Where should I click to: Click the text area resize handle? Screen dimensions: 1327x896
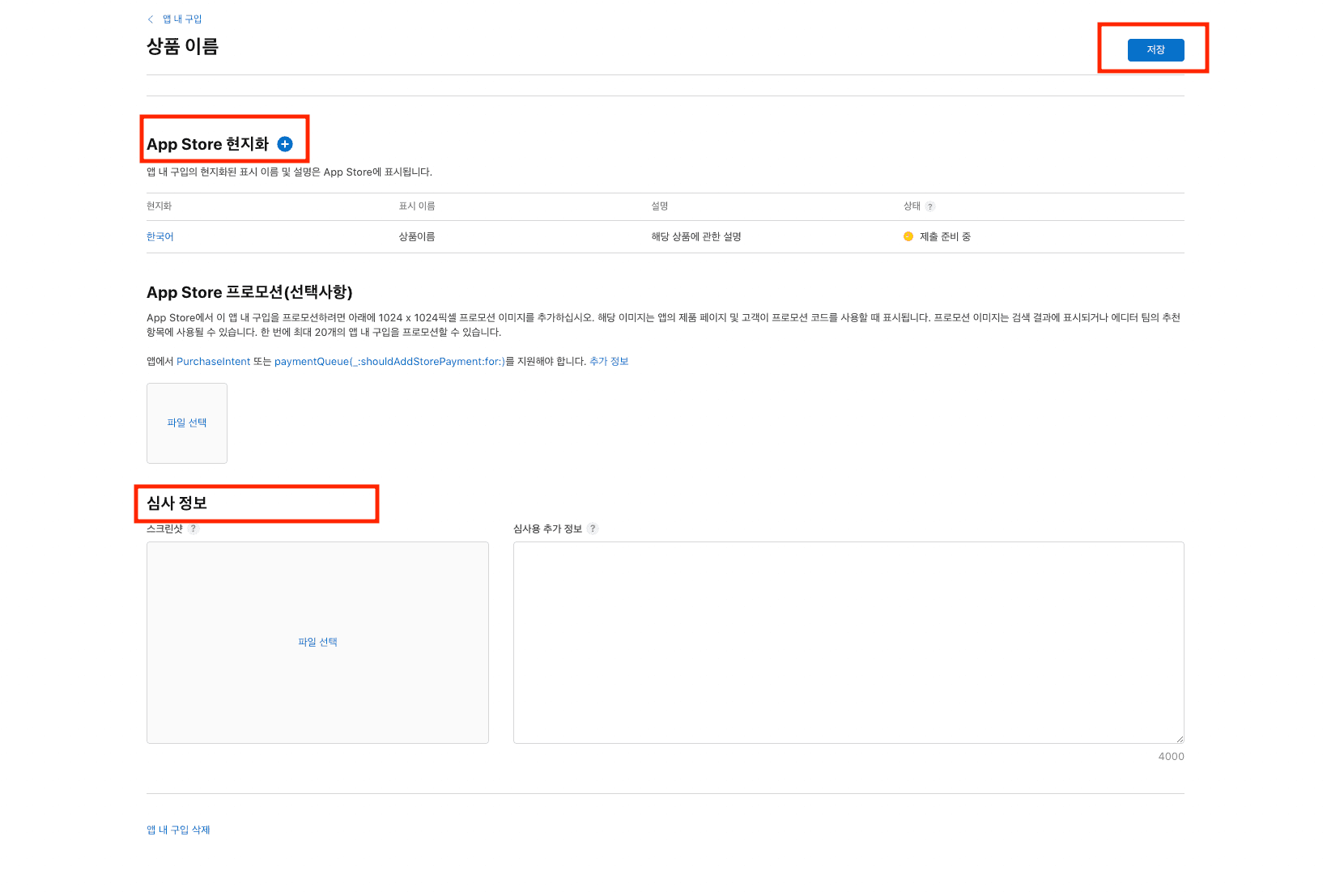pyautogui.click(x=1179, y=738)
